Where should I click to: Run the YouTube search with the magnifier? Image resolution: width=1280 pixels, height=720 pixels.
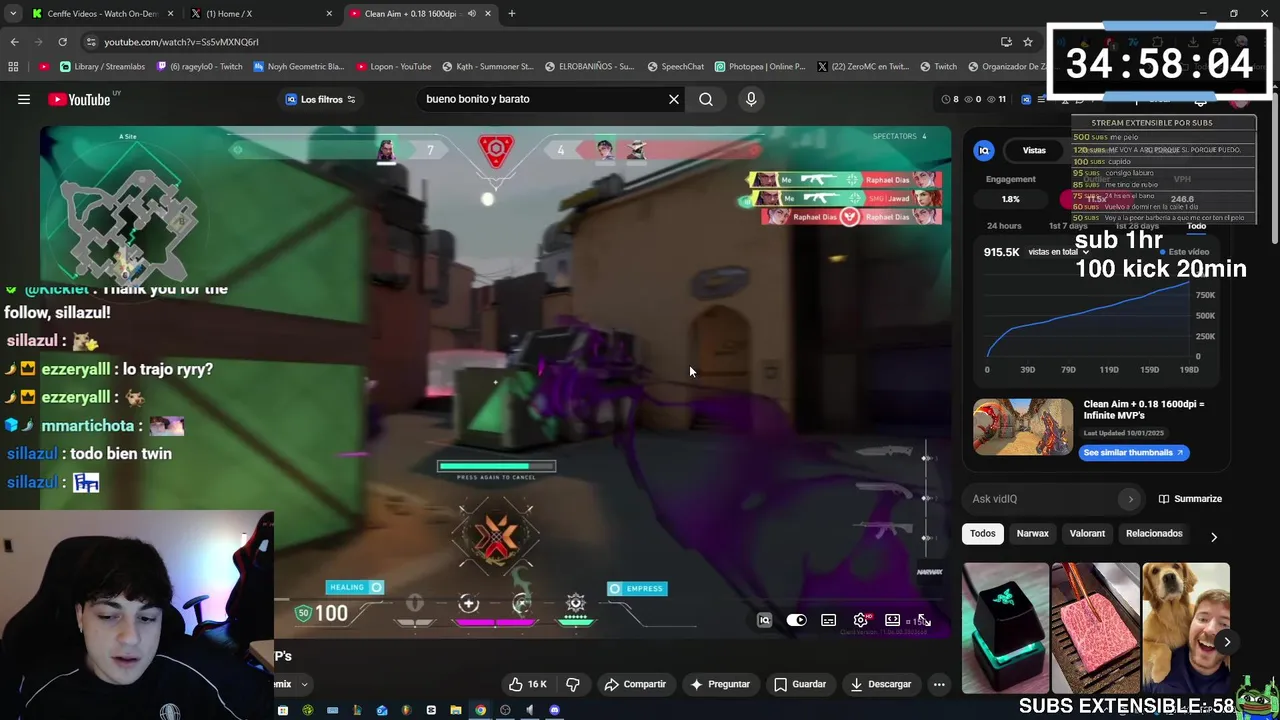point(706,99)
